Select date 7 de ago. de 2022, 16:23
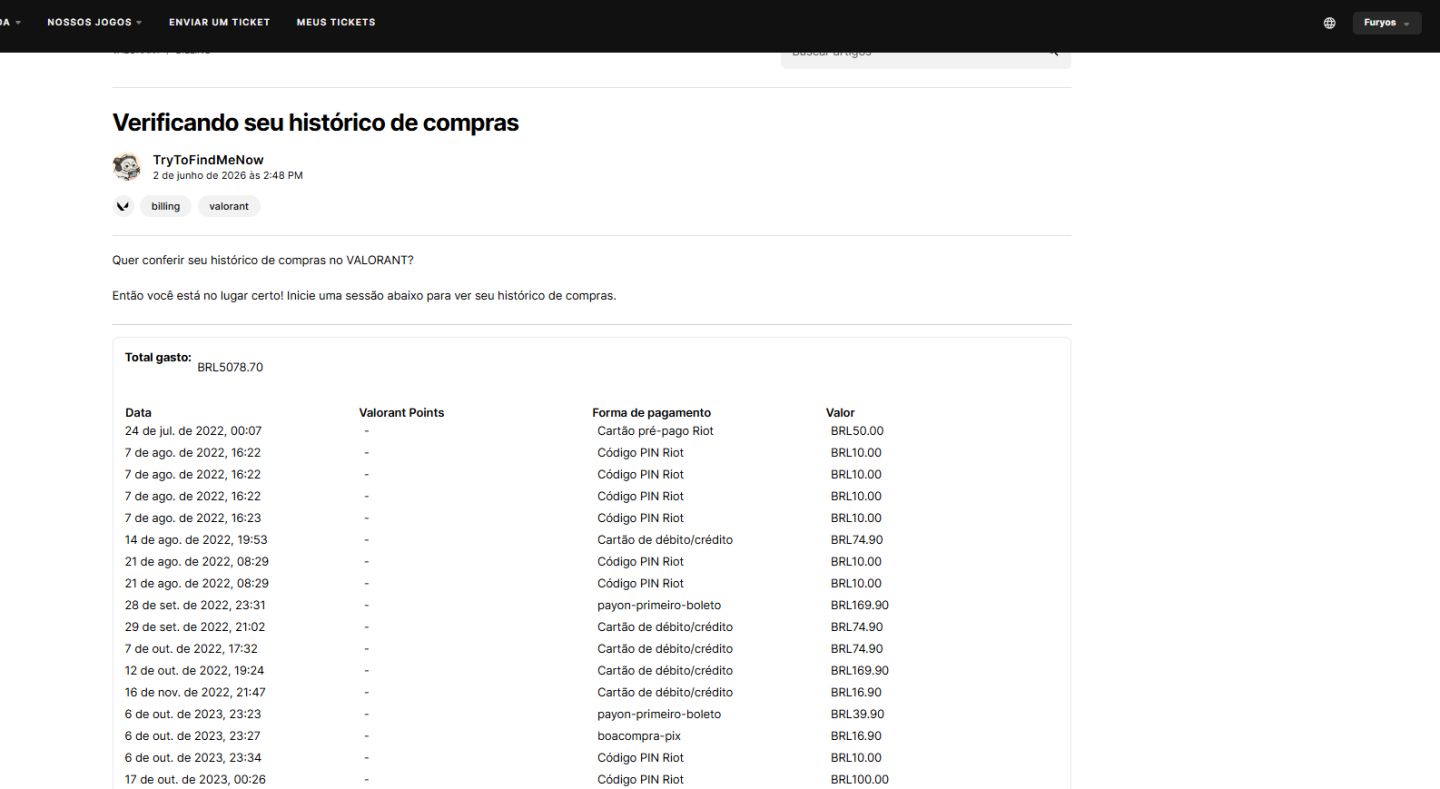Image resolution: width=1440 pixels, height=789 pixels. [193, 518]
